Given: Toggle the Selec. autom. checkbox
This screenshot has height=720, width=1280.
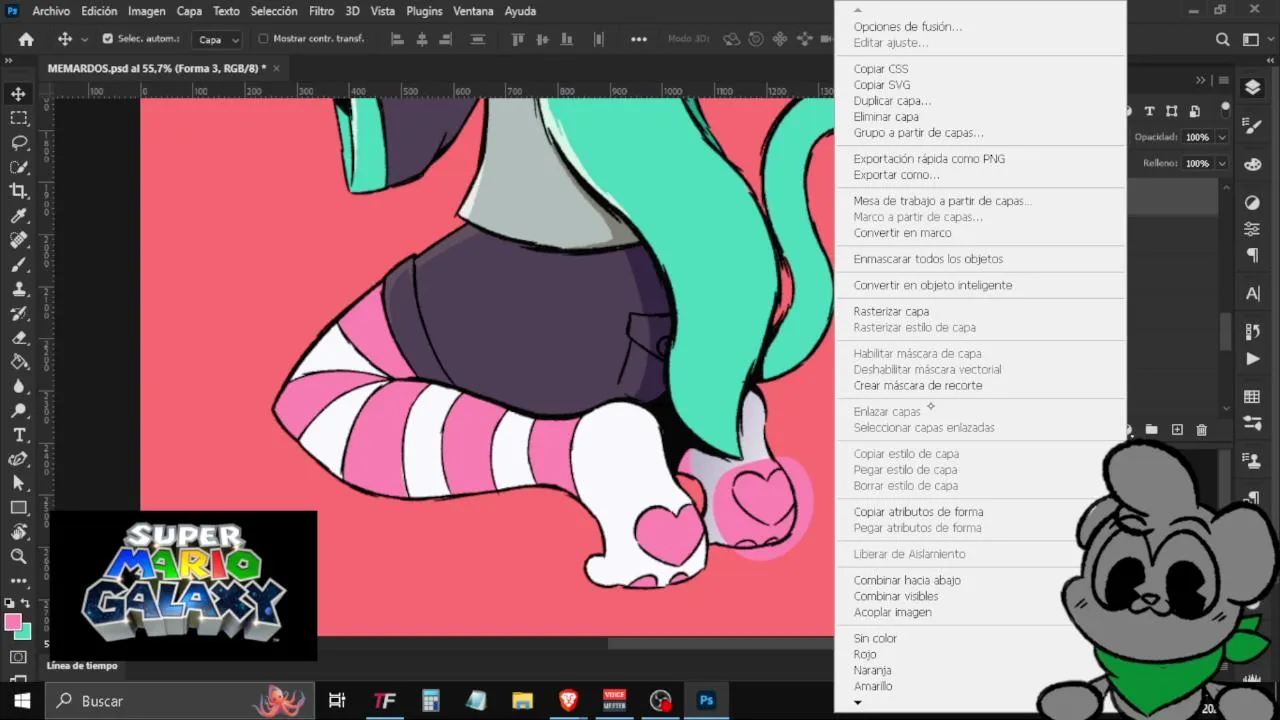Looking at the screenshot, I should 108,39.
